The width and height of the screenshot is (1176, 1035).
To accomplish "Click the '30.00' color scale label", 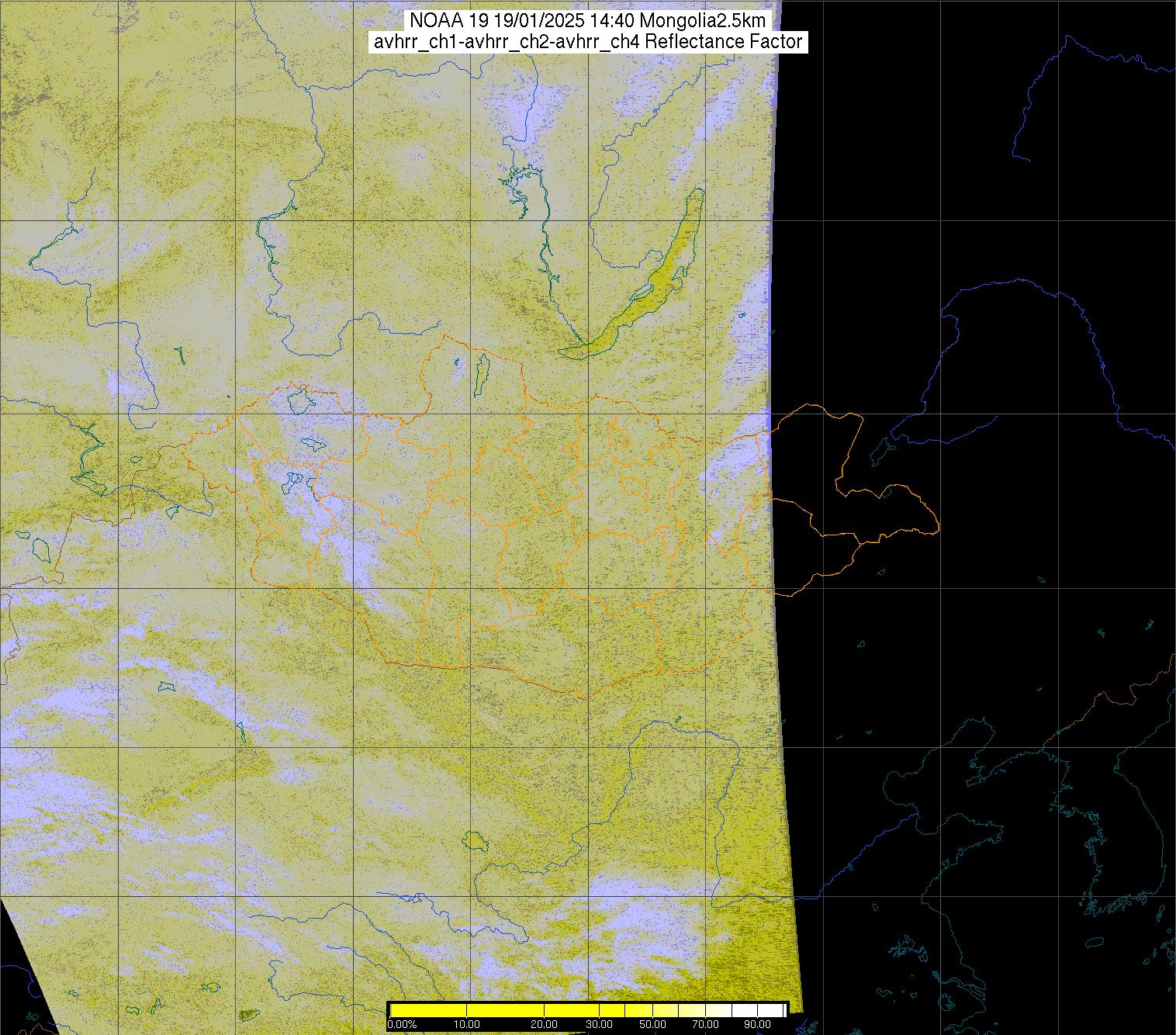I will (x=599, y=1024).
